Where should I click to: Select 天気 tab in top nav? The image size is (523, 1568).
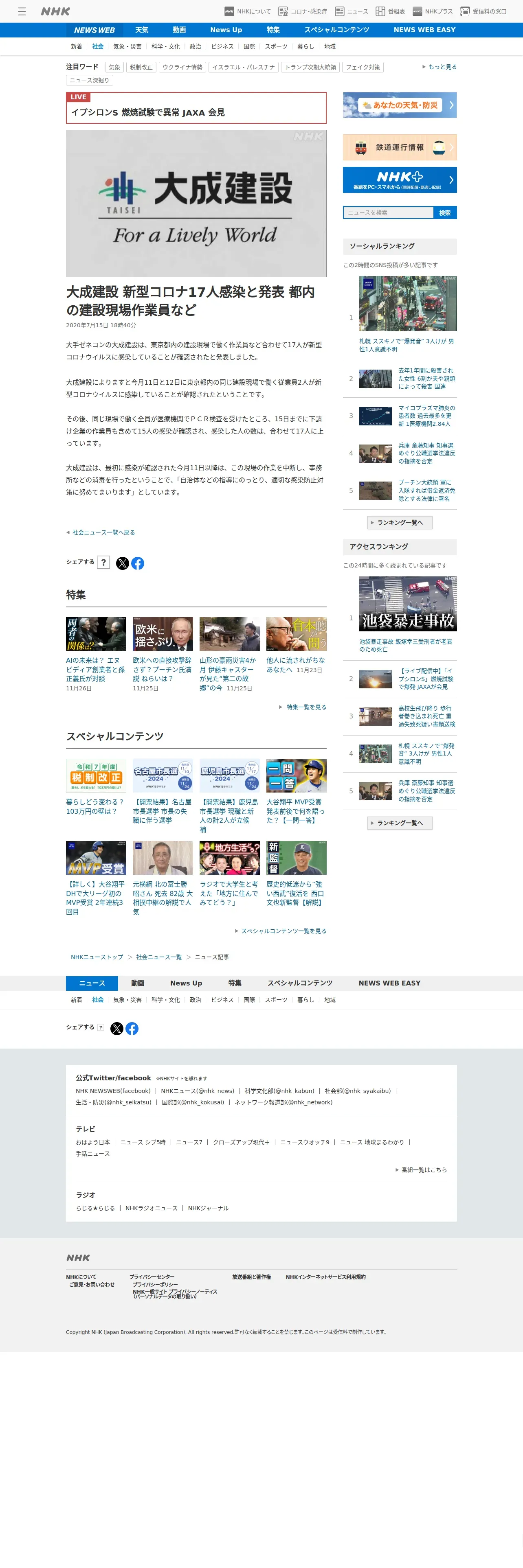(142, 30)
